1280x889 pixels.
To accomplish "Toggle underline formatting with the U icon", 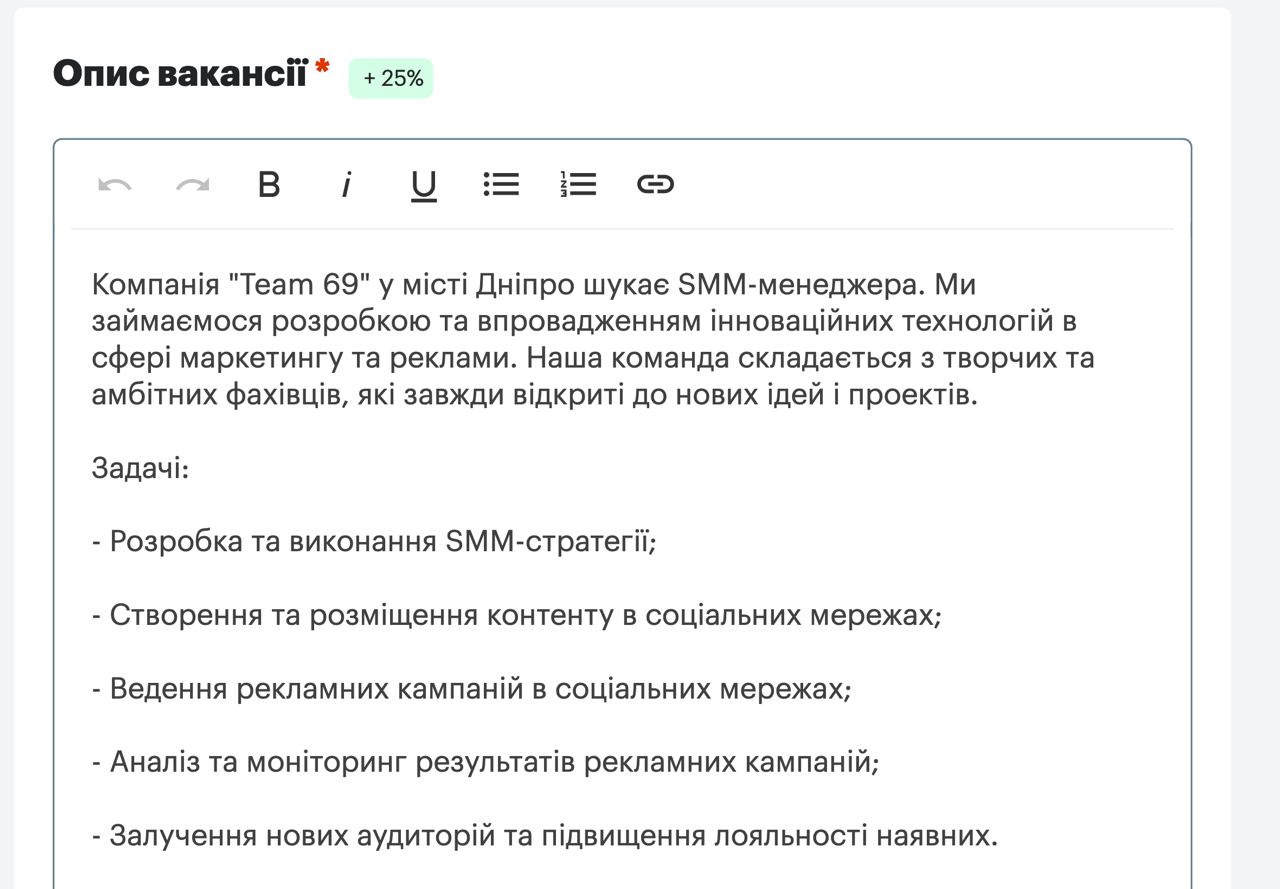I will [424, 186].
